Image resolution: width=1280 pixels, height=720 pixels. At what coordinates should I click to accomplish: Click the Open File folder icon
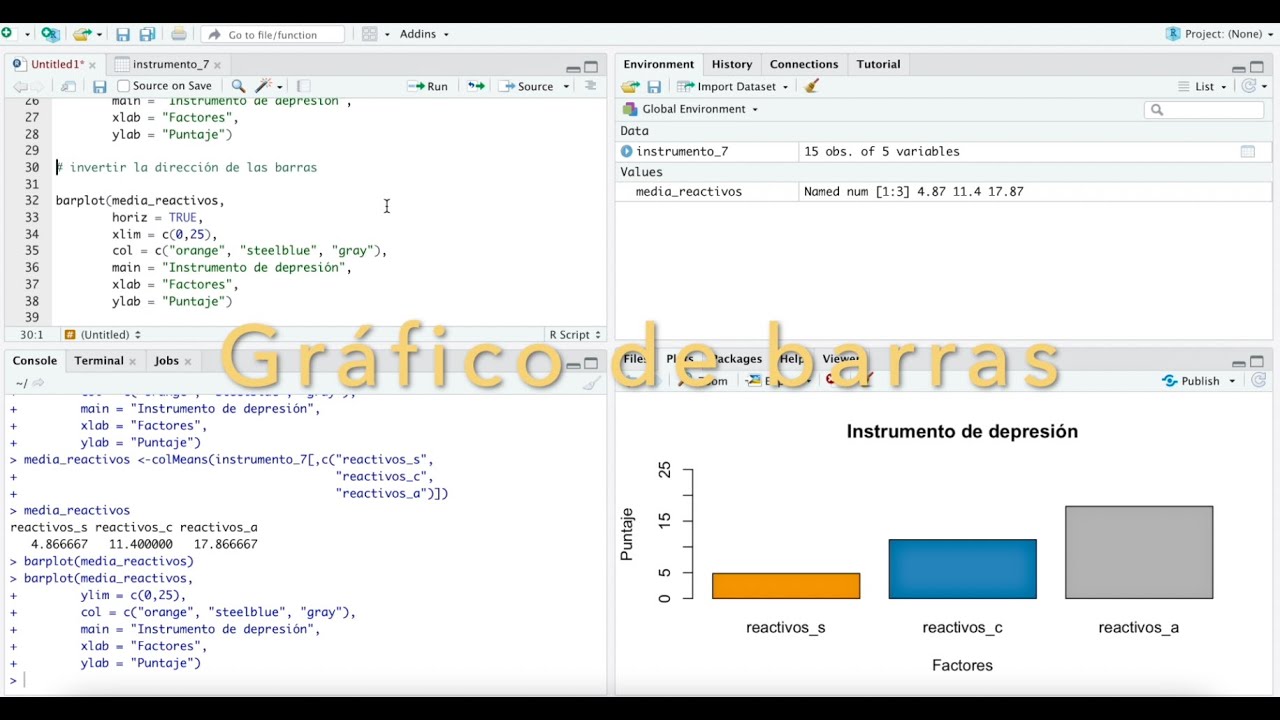[83, 34]
